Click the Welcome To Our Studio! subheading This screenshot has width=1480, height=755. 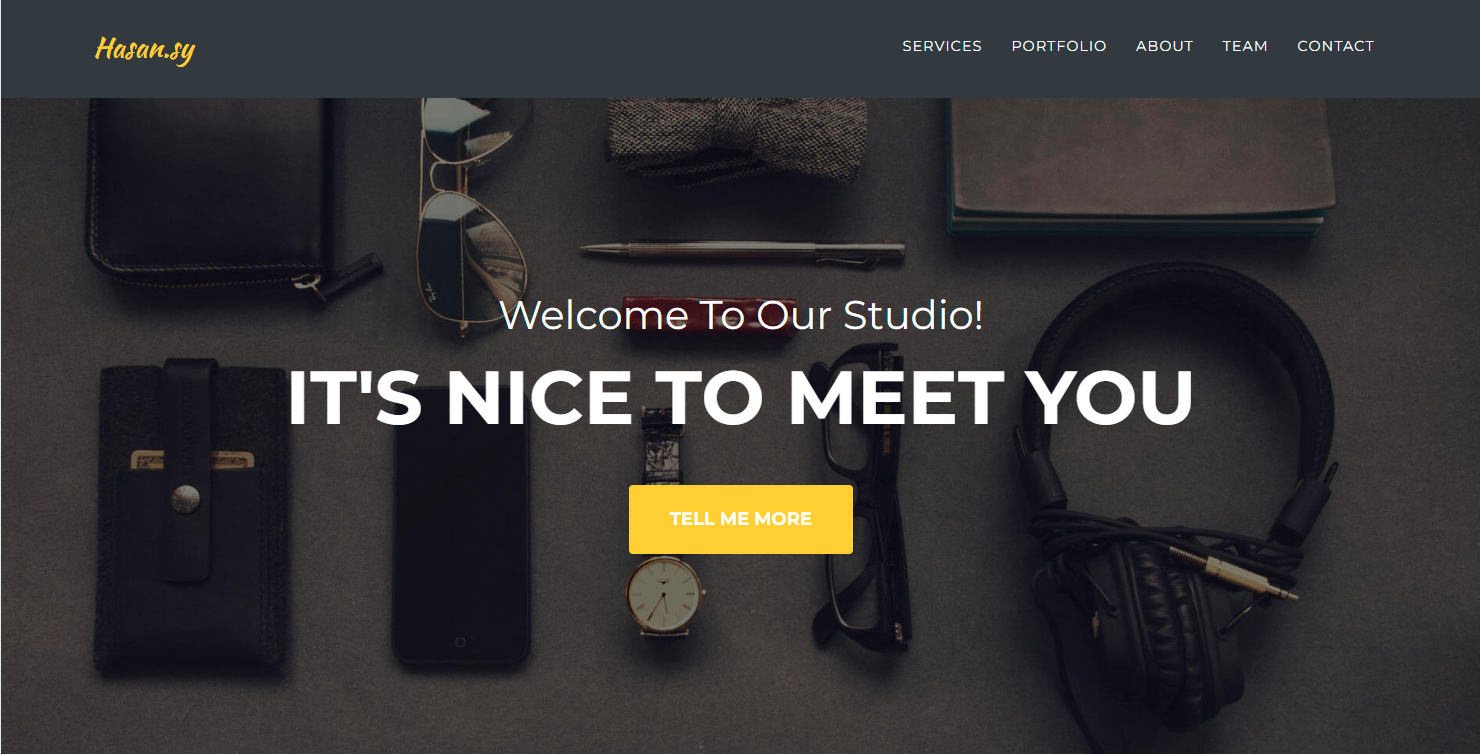[x=741, y=315]
